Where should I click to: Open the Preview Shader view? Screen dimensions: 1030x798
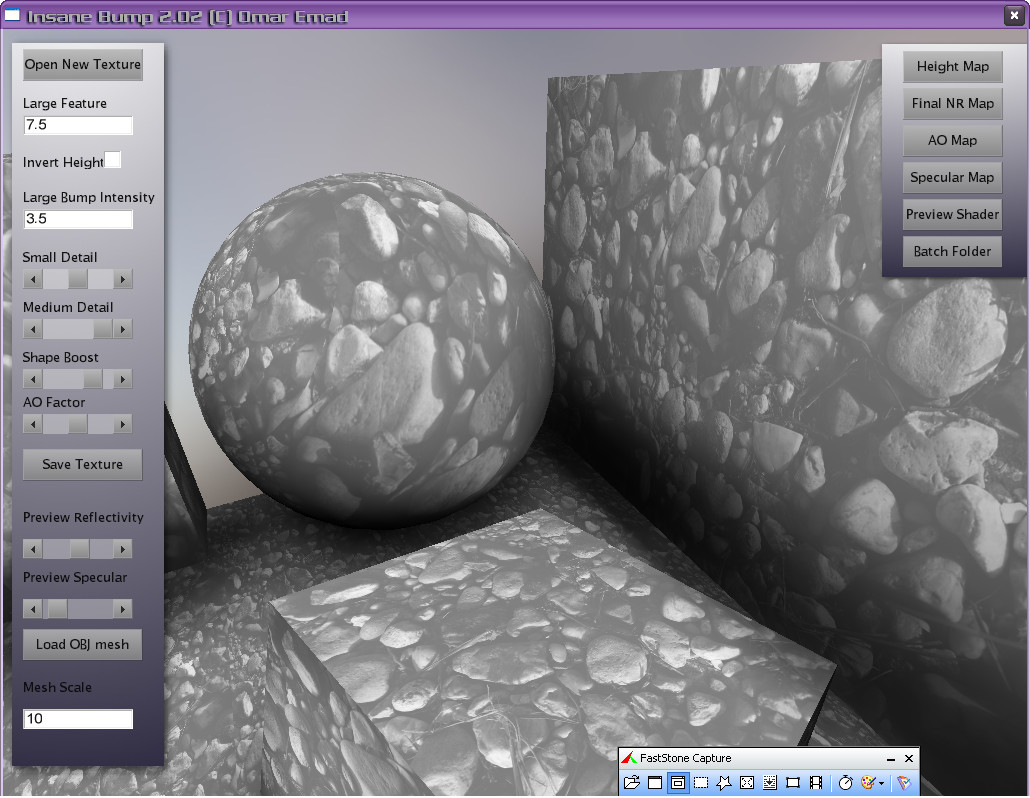952,214
